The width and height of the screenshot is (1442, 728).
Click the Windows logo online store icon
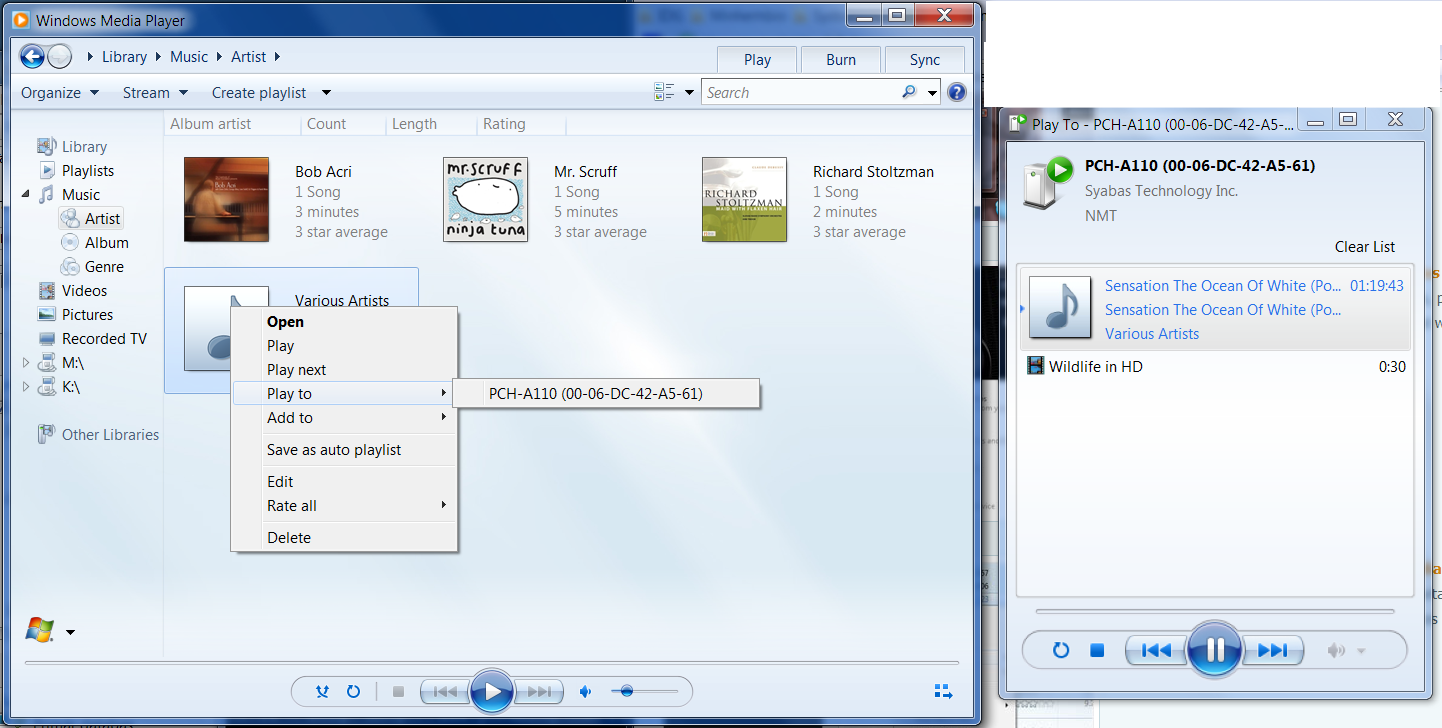40,631
